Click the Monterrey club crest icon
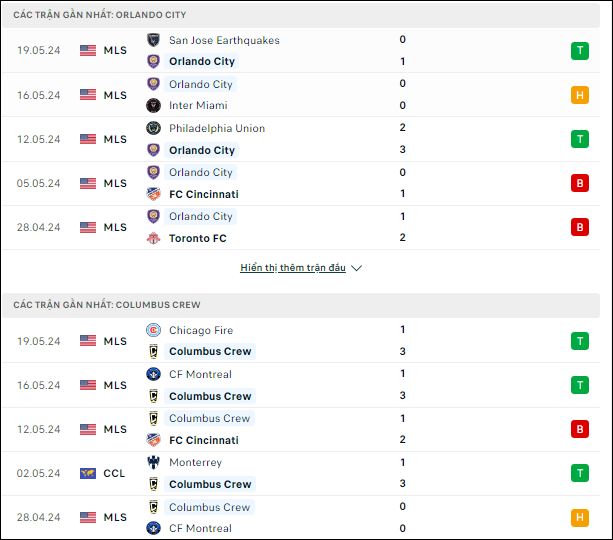The image size is (613, 540). [153, 462]
